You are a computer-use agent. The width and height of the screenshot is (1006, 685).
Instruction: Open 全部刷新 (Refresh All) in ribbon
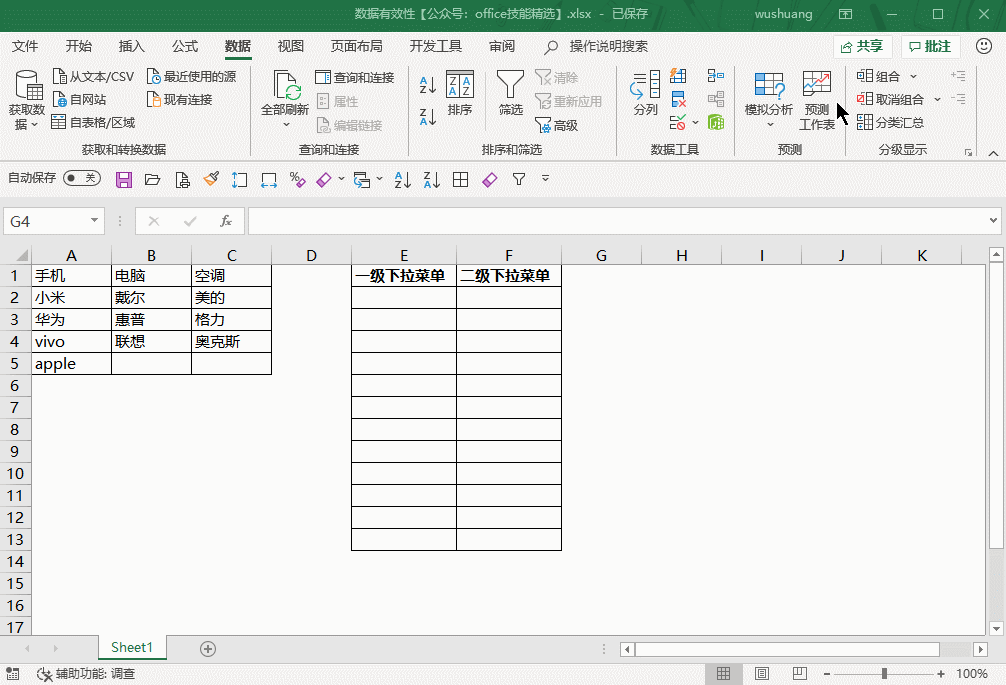click(x=285, y=95)
